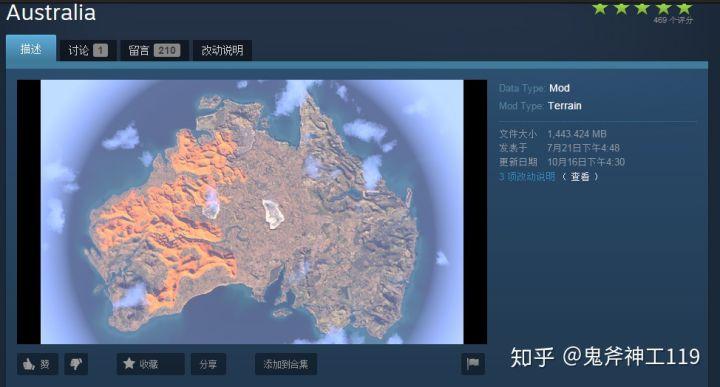Click the five-star rating graphic
Viewport: 720px width, 387px height.
click(642, 8)
